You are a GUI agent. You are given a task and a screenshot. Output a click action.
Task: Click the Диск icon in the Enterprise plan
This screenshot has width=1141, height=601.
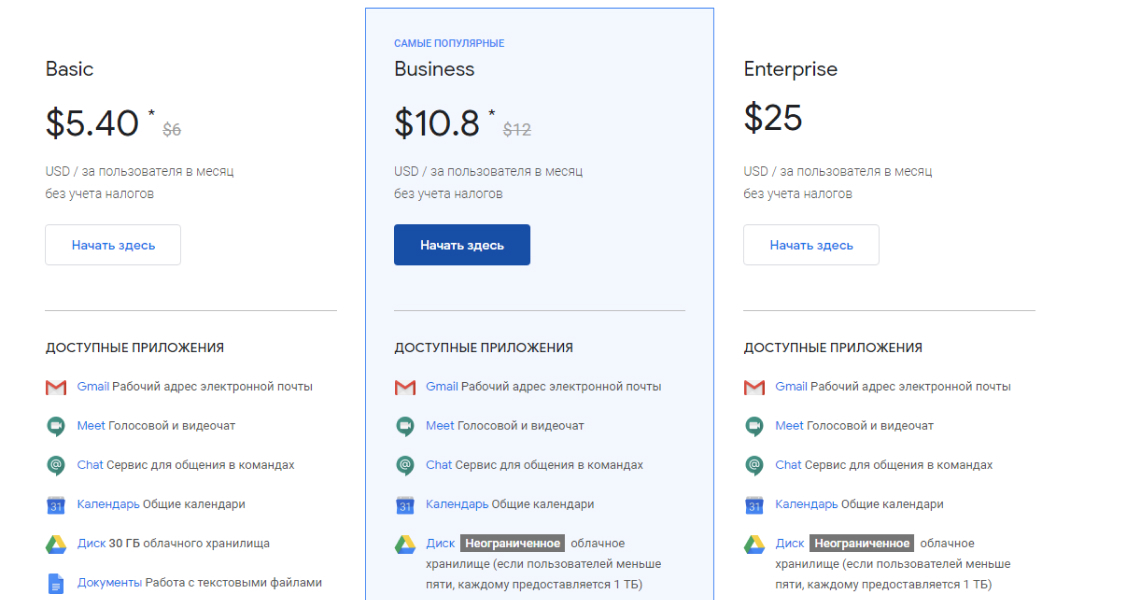point(753,543)
